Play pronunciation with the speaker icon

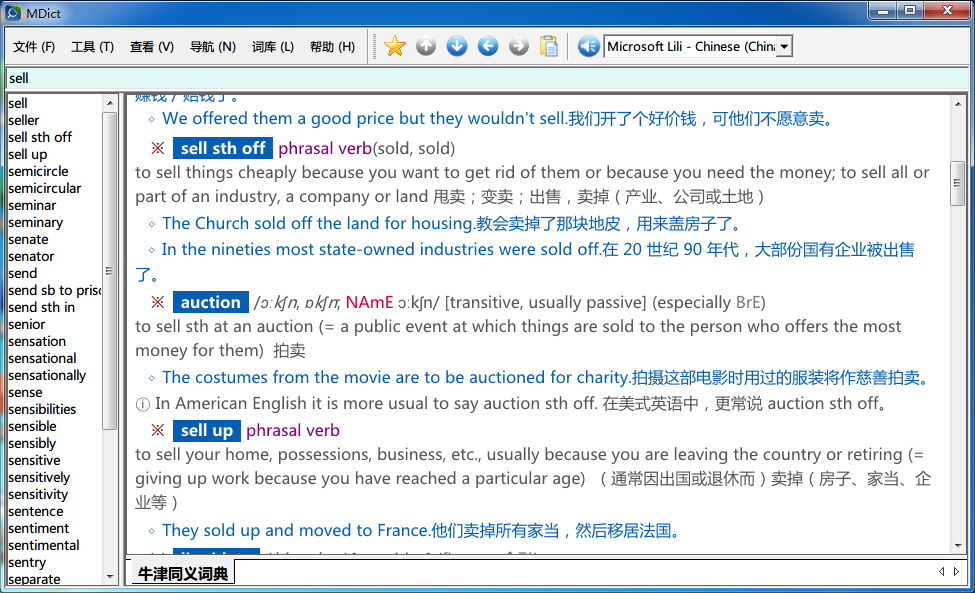[588, 46]
